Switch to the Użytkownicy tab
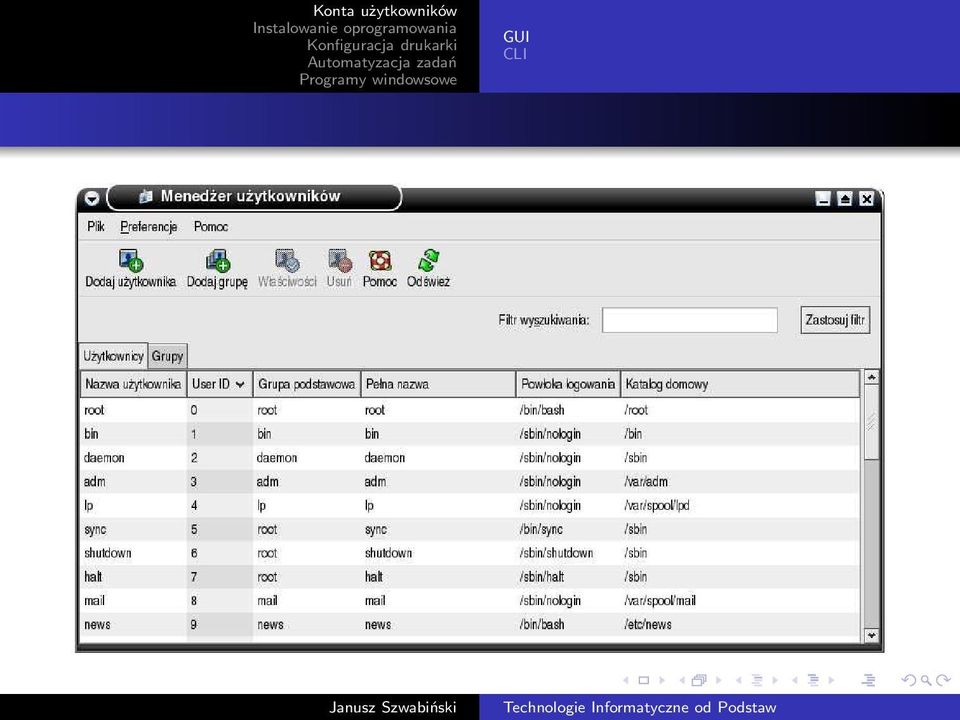Screen dimensions: 960x720 click(x=113, y=356)
